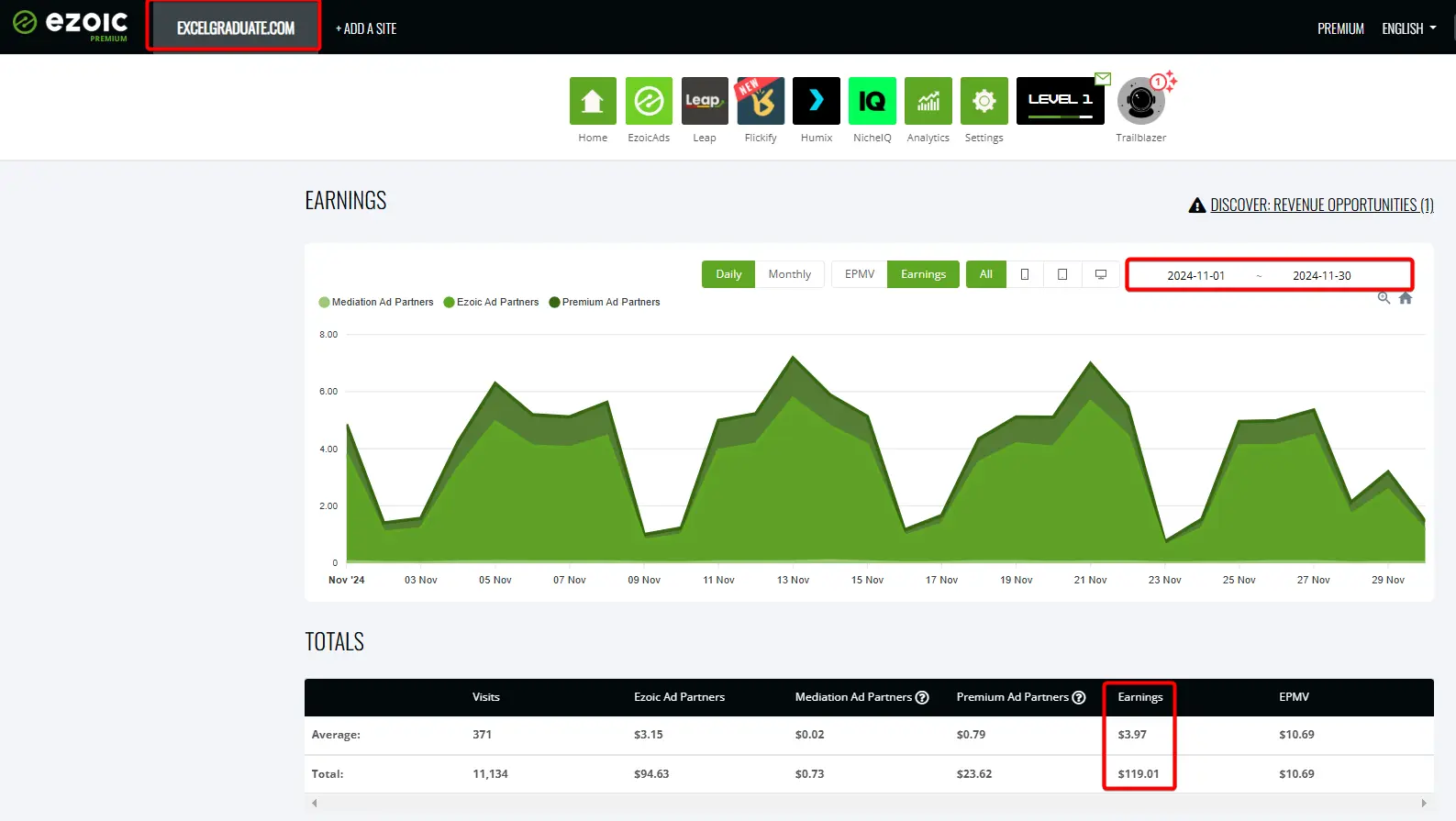The height and width of the screenshot is (821, 1456).
Task: Click the TOTALS heading
Action: click(x=334, y=642)
